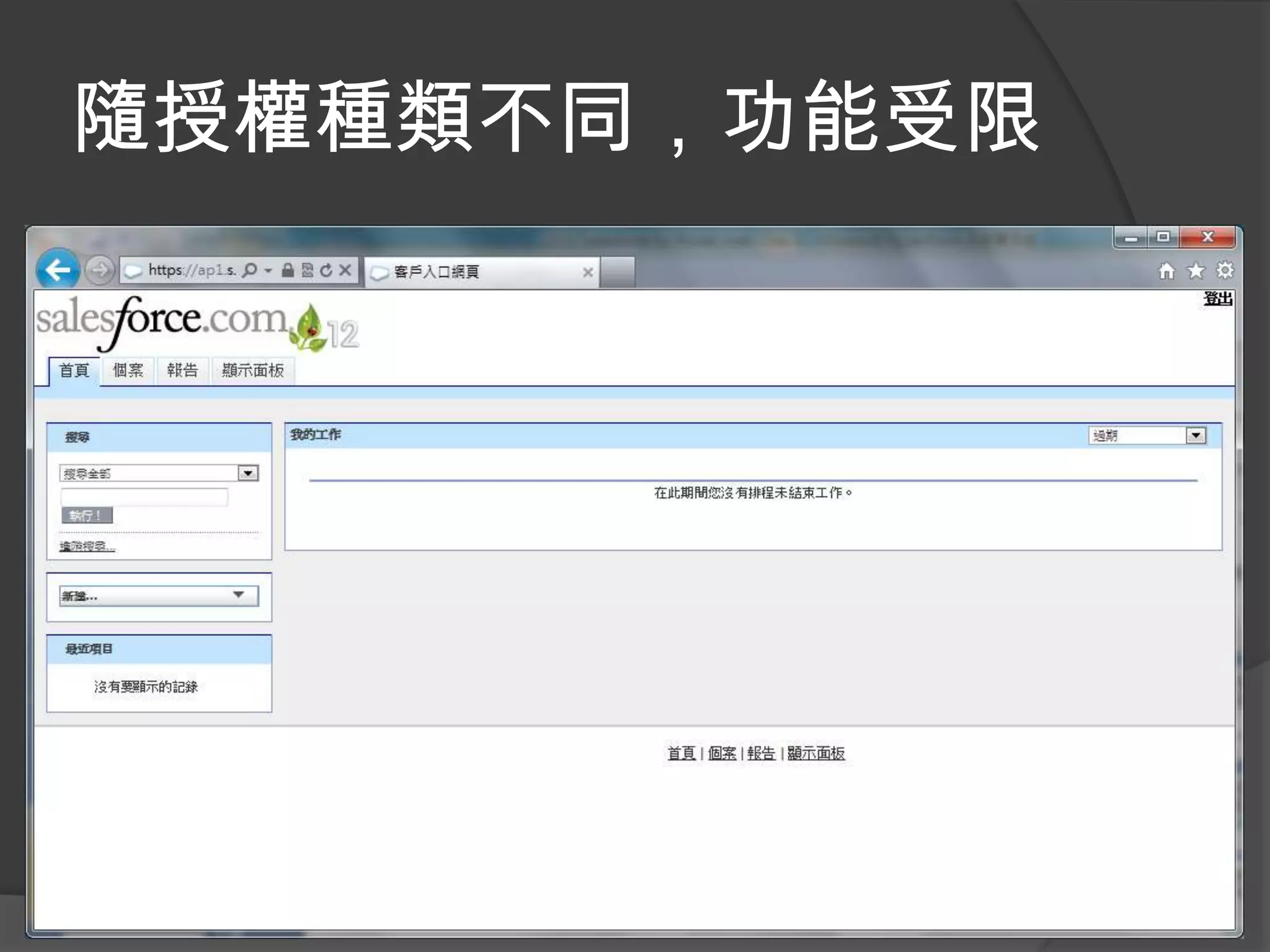Switch to the 顯示面板 tab
The width and height of the screenshot is (1270, 952).
point(253,371)
